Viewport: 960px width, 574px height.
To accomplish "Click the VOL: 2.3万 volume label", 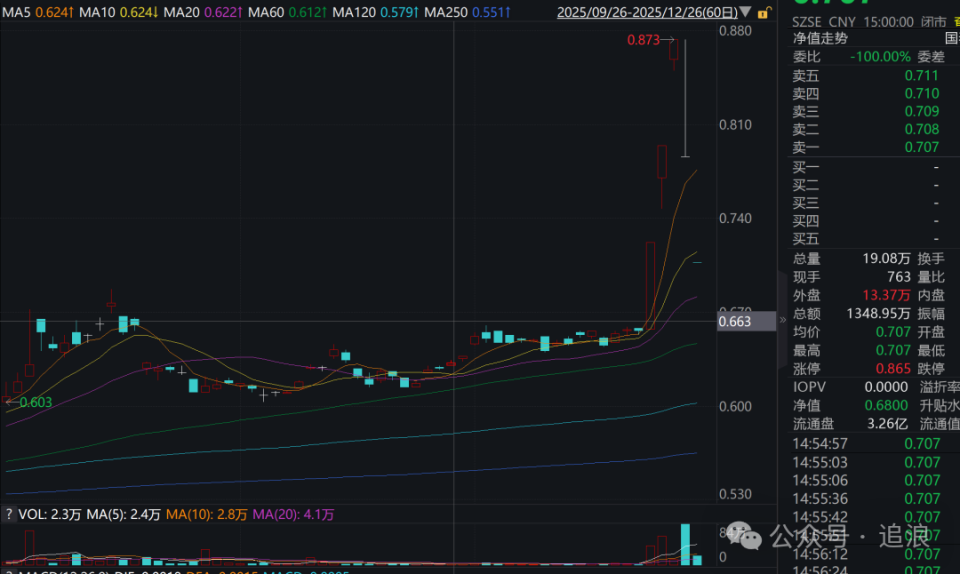I will (x=50, y=514).
